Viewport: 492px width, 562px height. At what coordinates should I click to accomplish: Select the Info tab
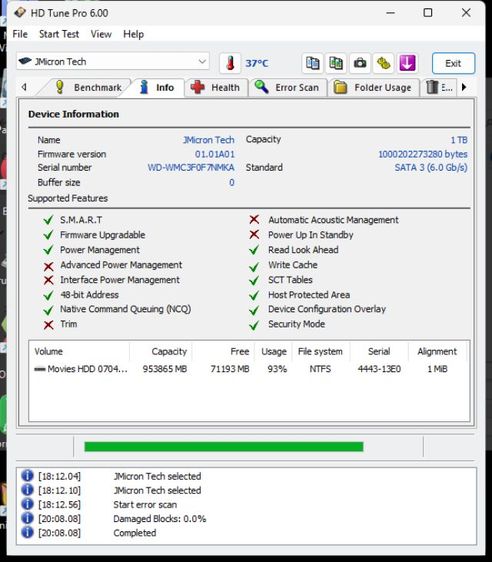(157, 87)
